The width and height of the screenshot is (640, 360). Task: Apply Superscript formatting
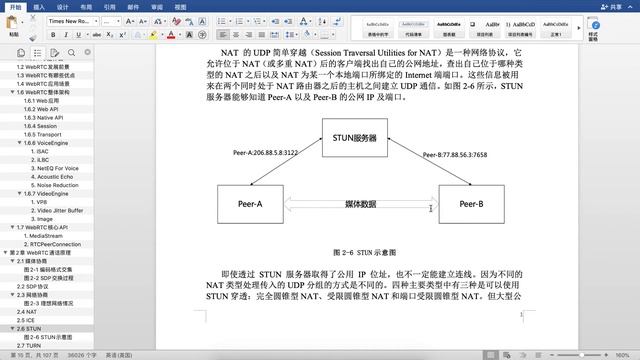tap(122, 35)
